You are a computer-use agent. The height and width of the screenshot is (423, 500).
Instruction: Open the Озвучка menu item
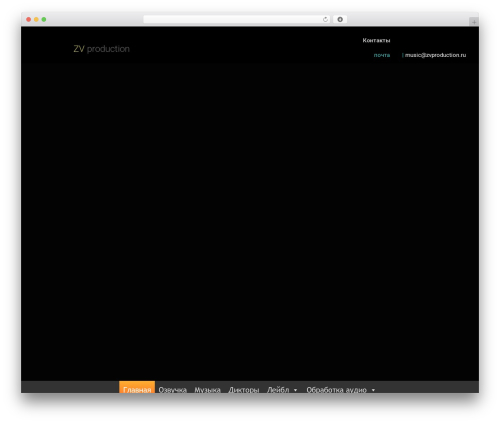click(173, 389)
